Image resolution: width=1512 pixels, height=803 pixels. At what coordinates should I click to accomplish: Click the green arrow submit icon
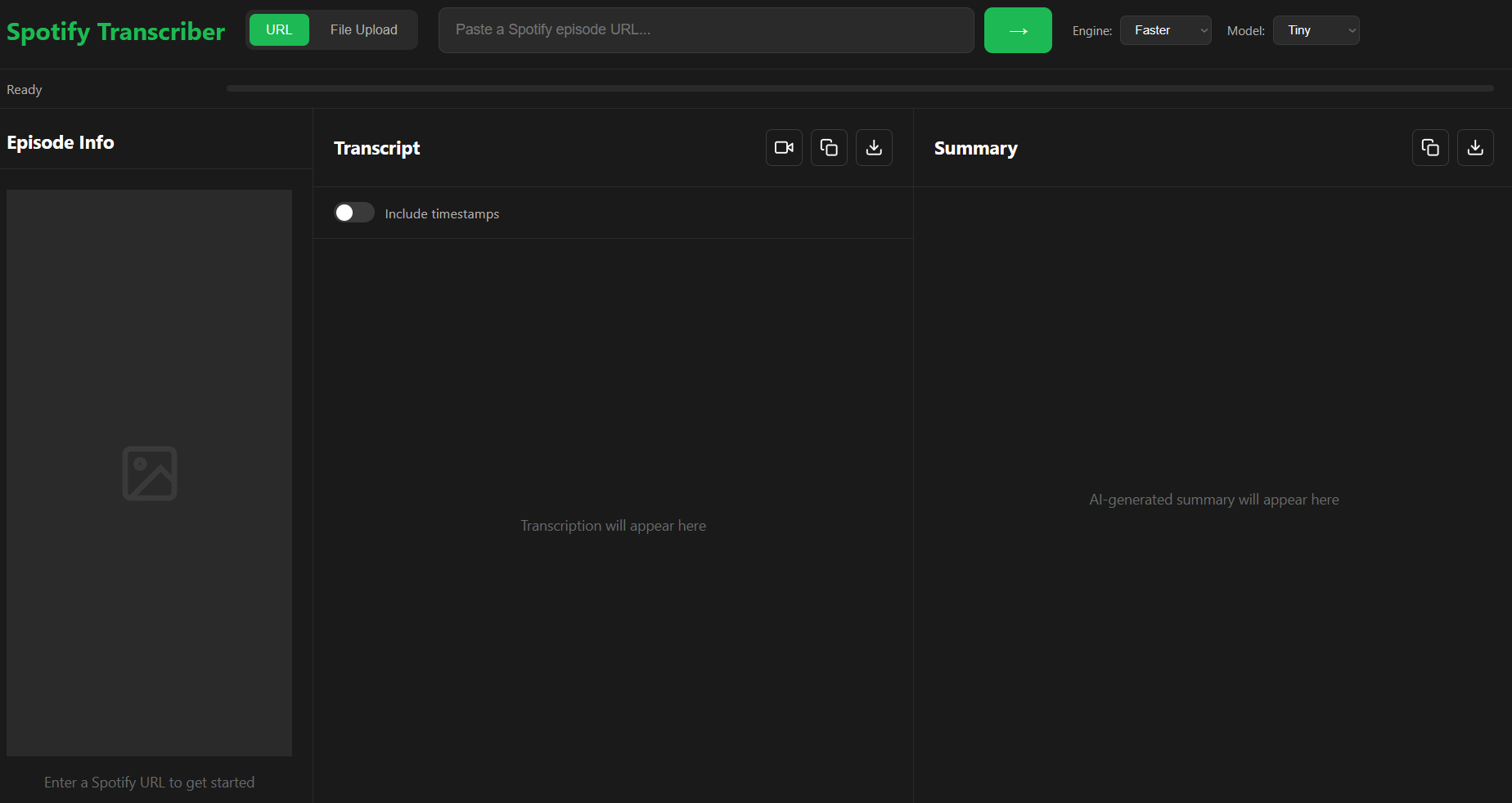point(1017,30)
